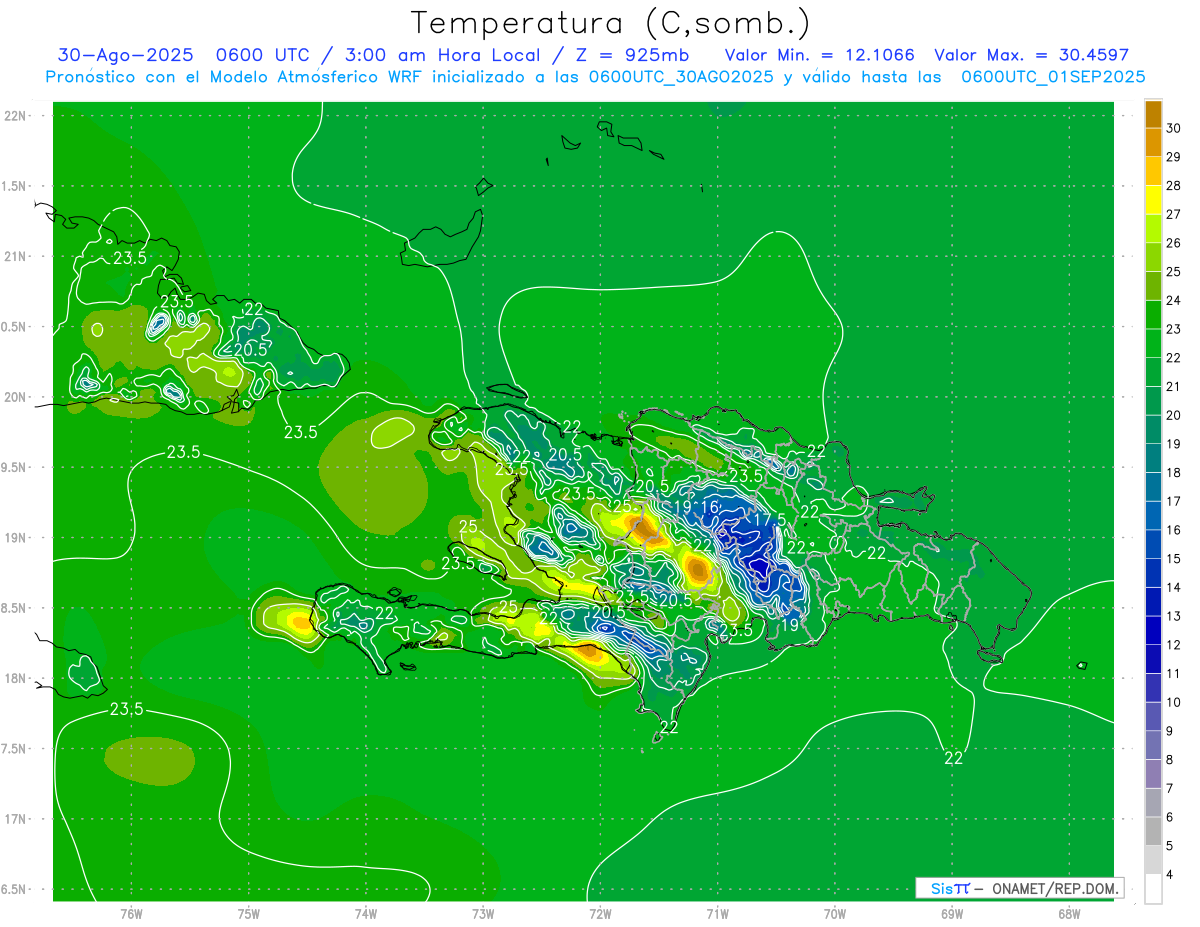This screenshot has width=1200, height=927.
Task: Click the color scale label "26"
Action: click(x=1174, y=243)
